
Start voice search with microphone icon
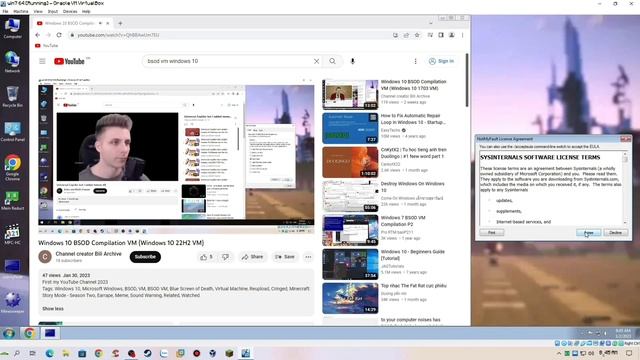coord(353,61)
